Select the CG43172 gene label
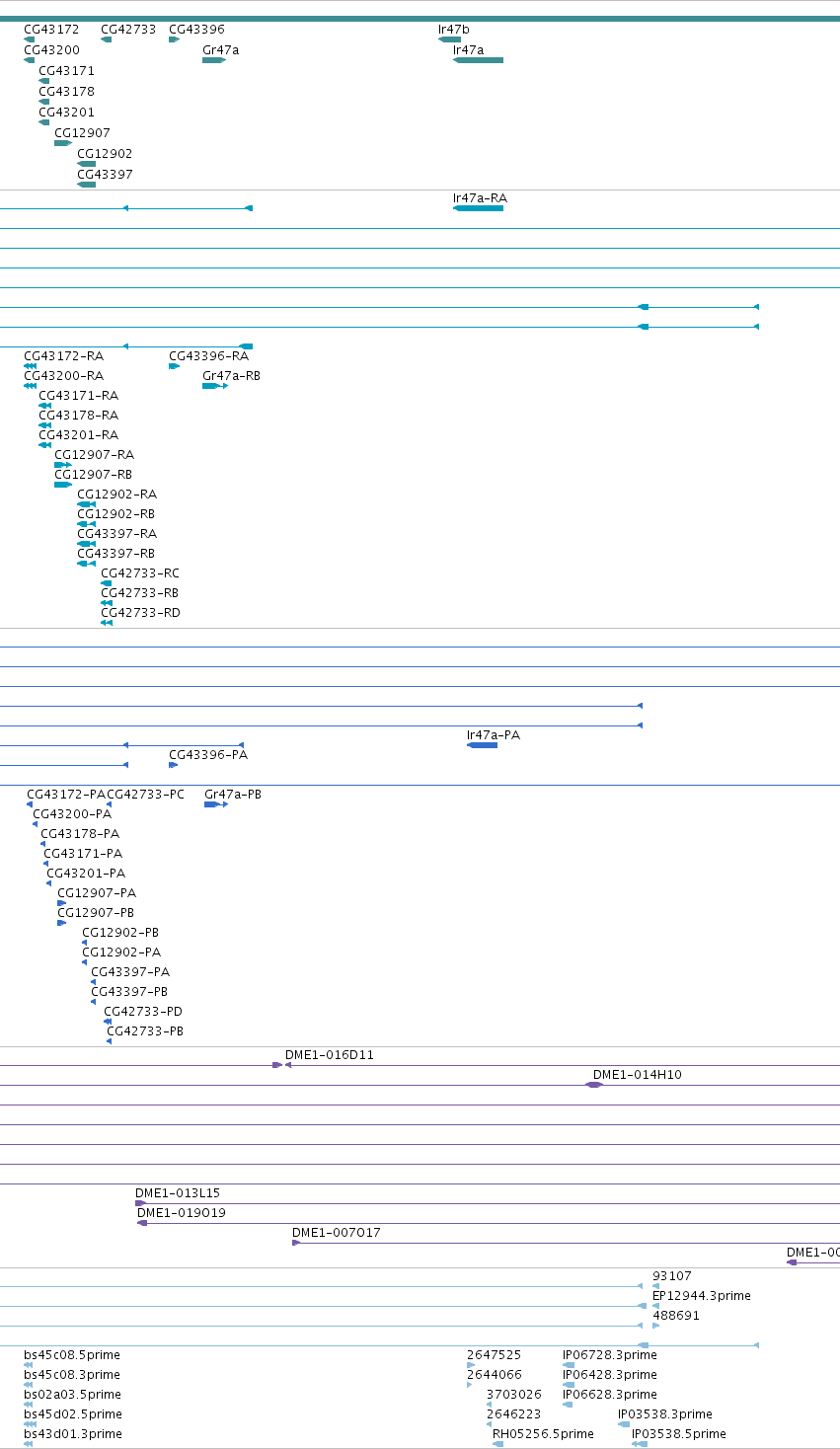Viewport: 840px width, 1449px height. point(51,30)
